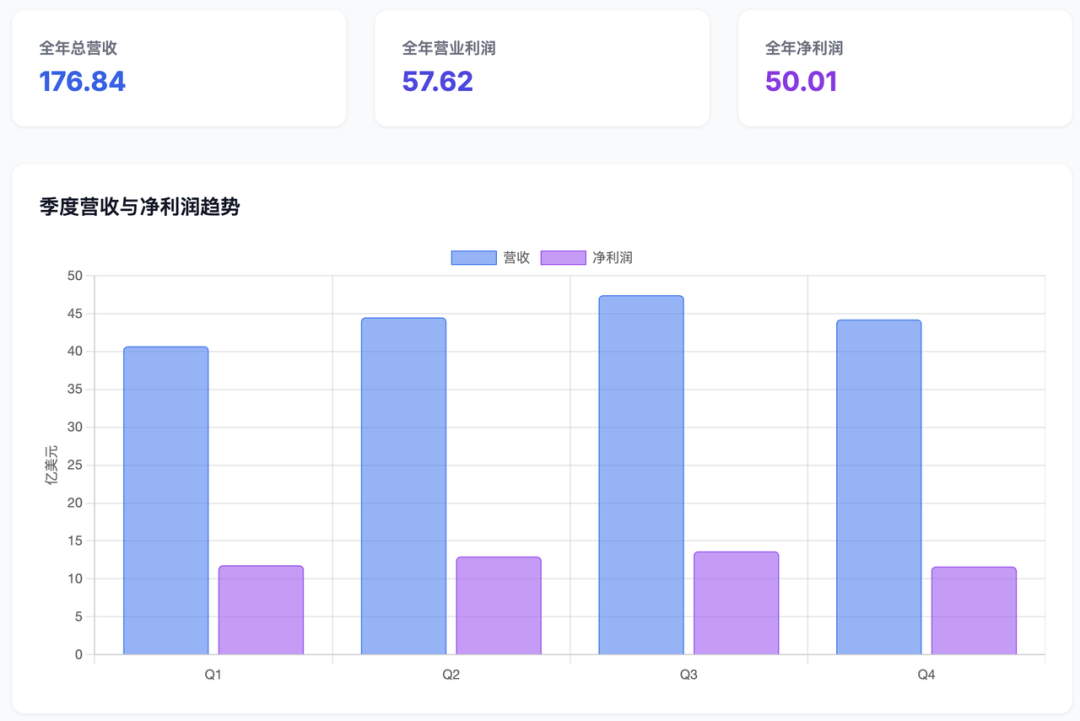The image size is (1080, 721).
Task: Toggle the 净利润 legend purple swatch
Action: click(563, 258)
